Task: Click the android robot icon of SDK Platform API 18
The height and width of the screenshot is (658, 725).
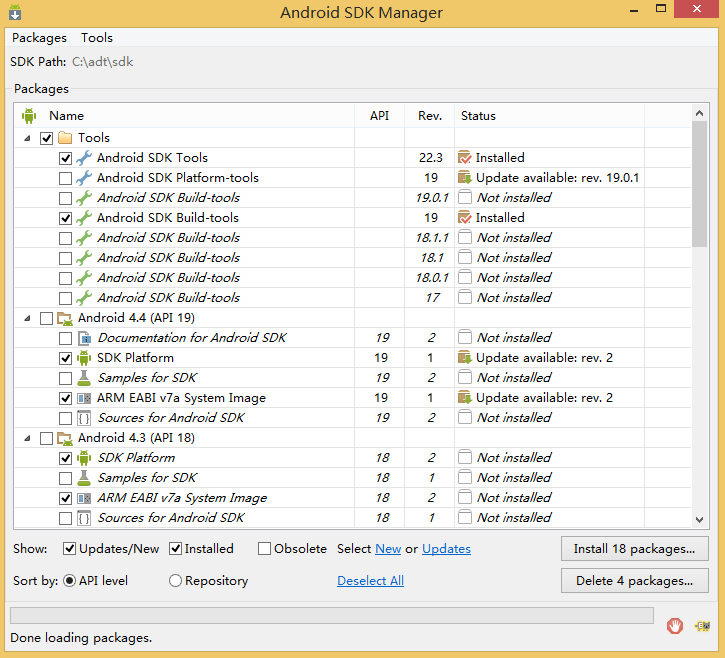Action: click(x=84, y=458)
